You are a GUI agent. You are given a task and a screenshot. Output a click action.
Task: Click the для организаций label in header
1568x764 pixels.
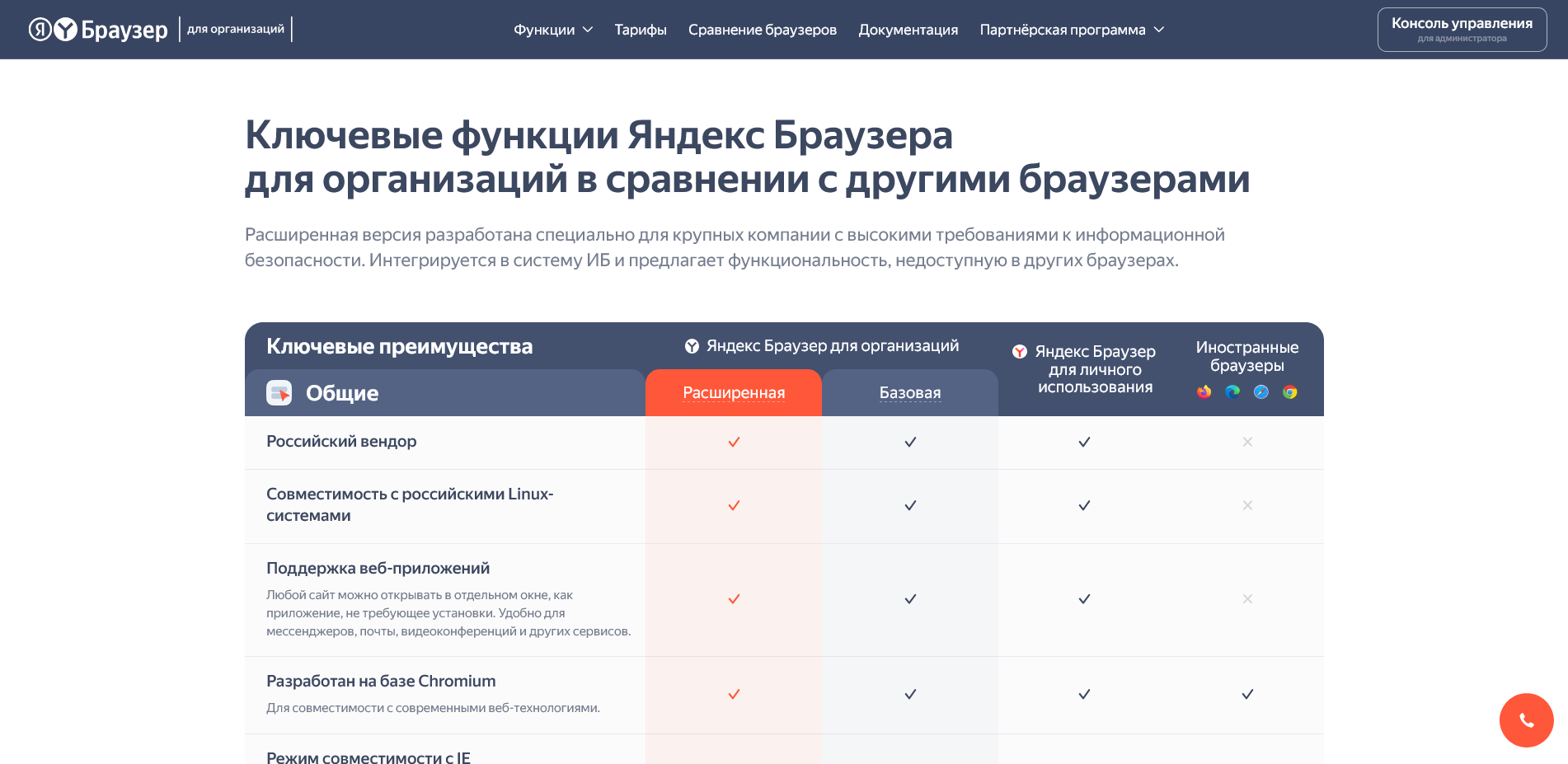(237, 27)
